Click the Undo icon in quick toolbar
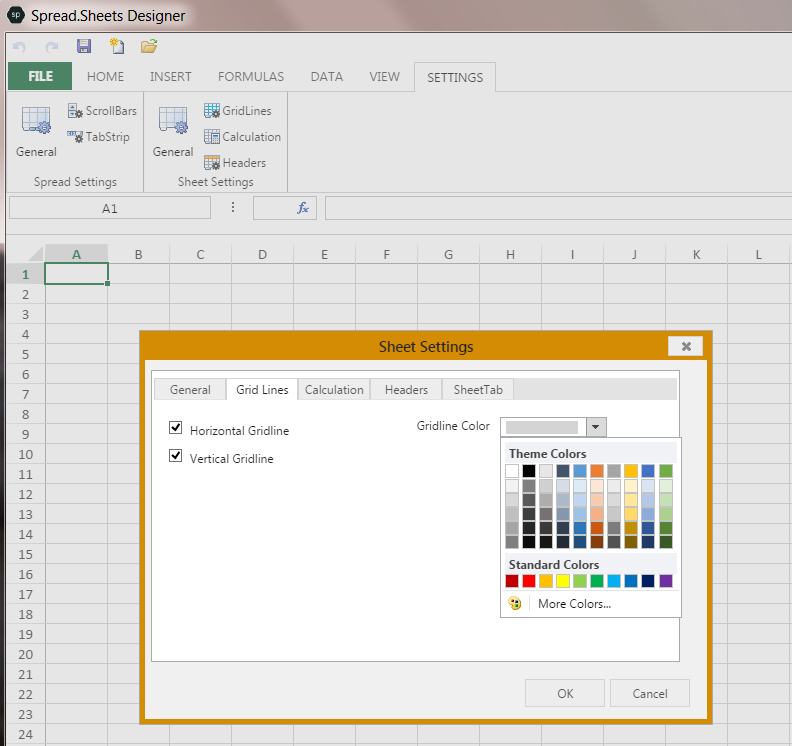The width and height of the screenshot is (792, 746). point(19,47)
